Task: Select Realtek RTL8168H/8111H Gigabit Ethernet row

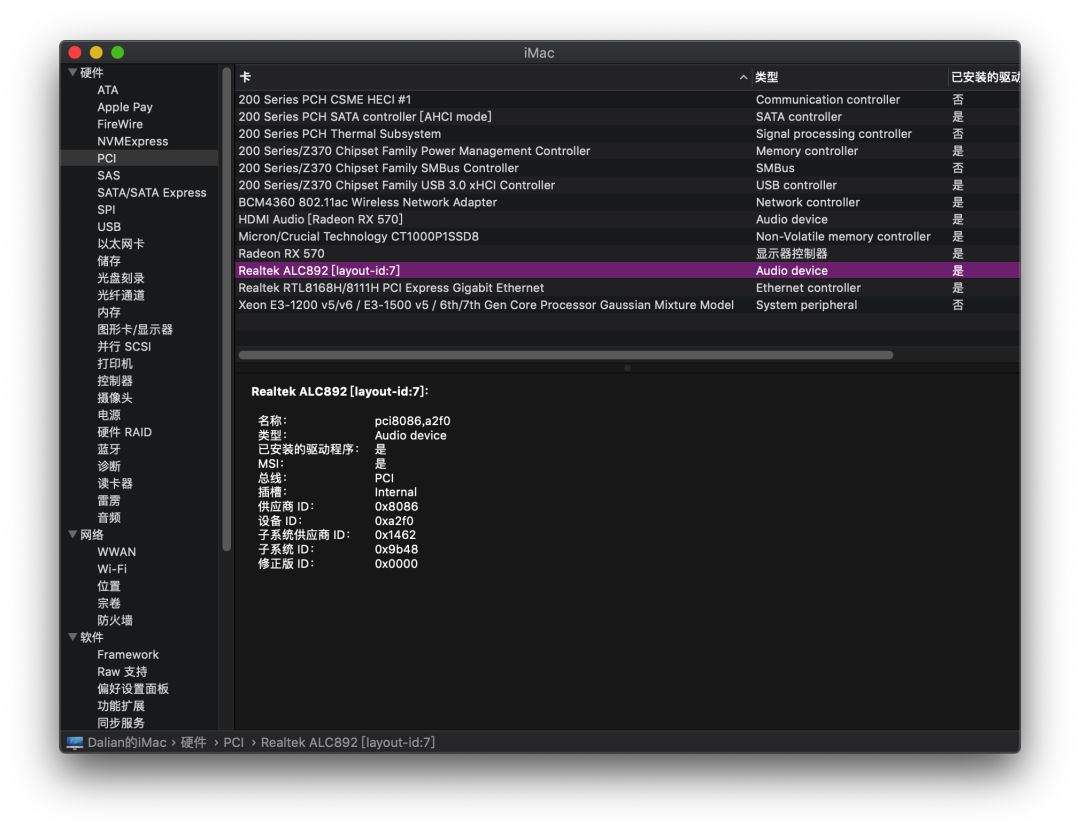Action: (x=627, y=288)
